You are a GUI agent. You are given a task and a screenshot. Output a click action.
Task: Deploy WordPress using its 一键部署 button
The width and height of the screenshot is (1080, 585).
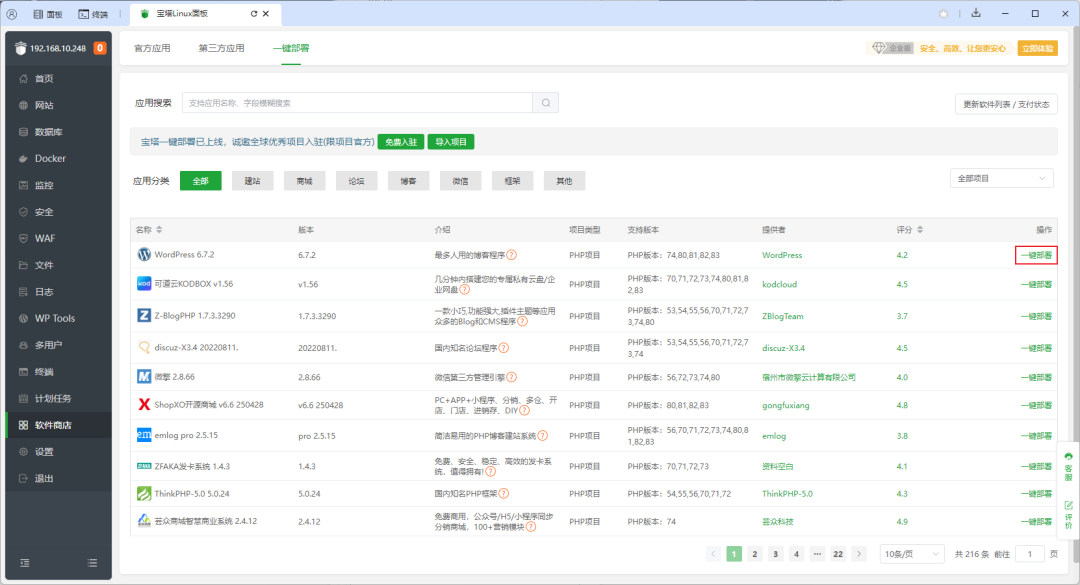point(1036,255)
